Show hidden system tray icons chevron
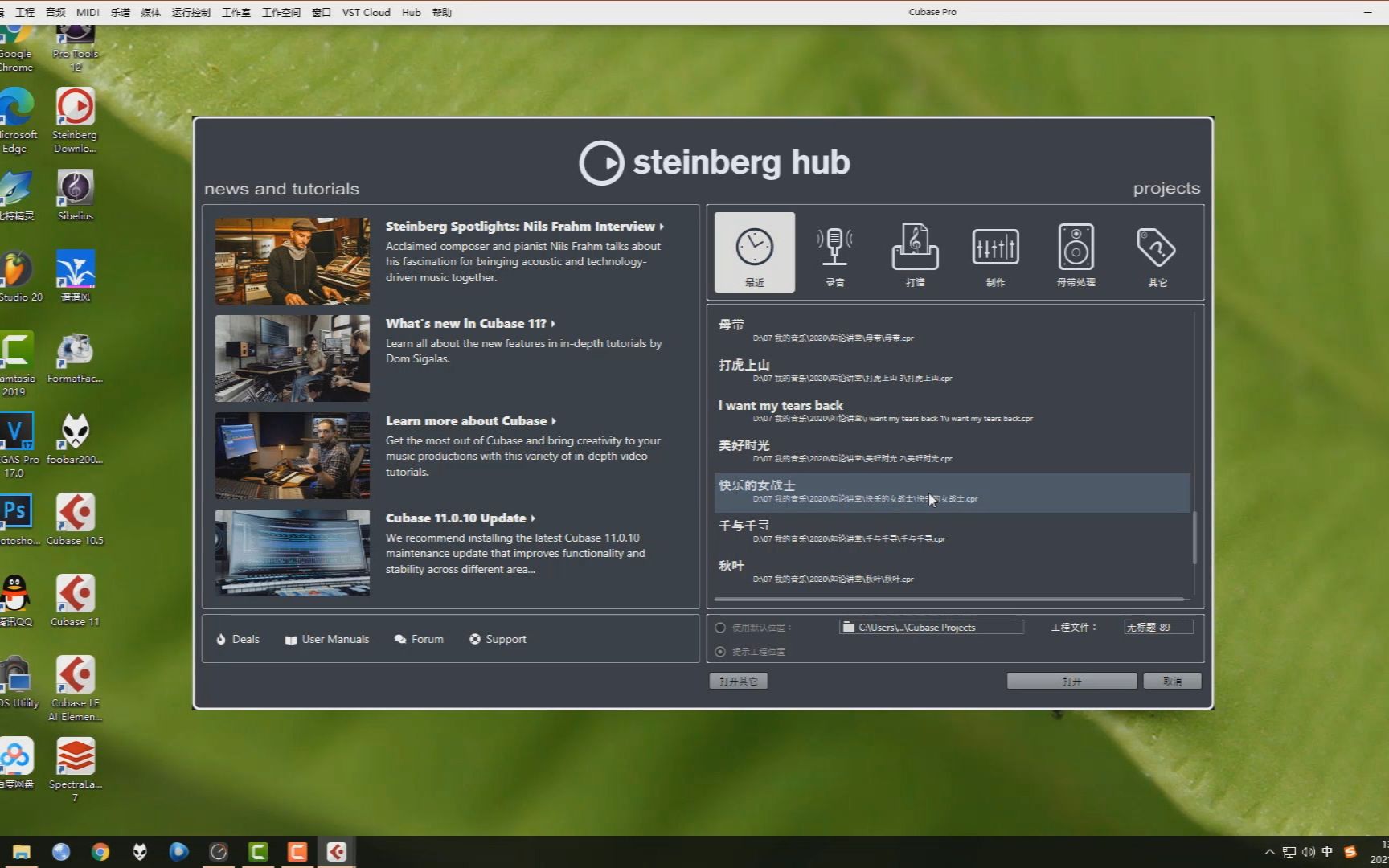The image size is (1389, 868). [x=1269, y=852]
